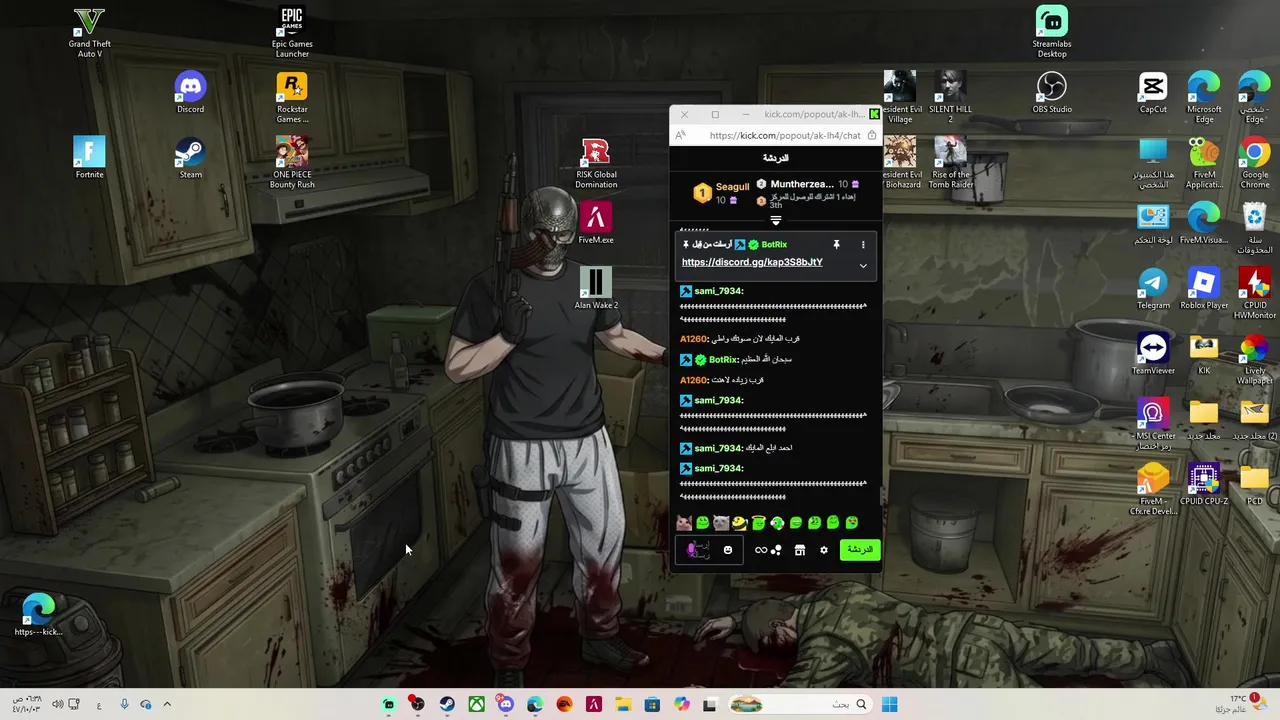Open Microsoft Store from the taskbar

click(652, 704)
